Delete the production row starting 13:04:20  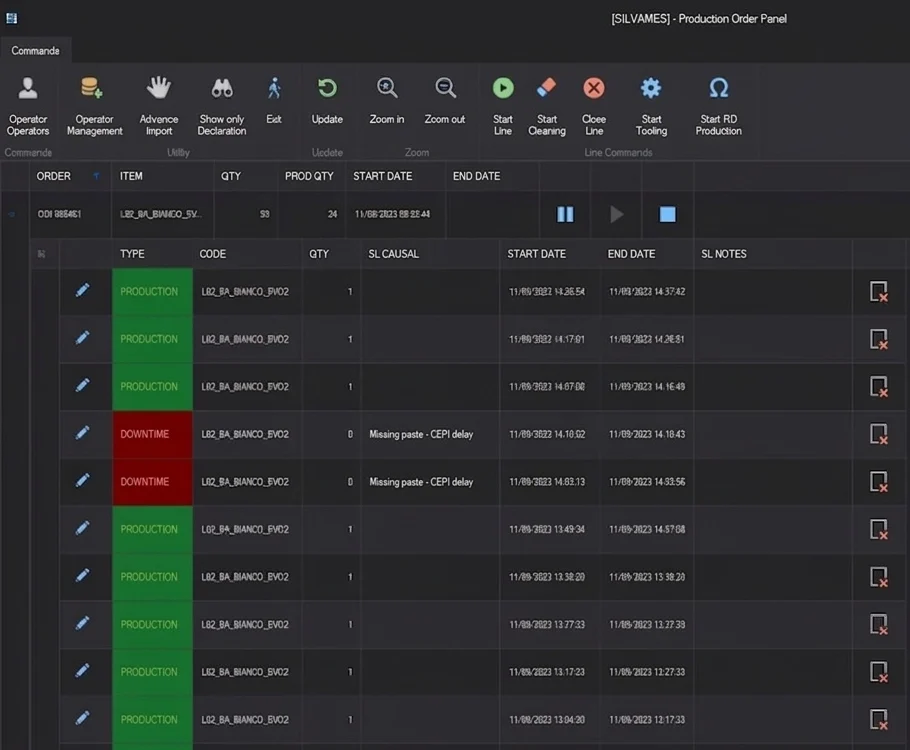pos(879,720)
